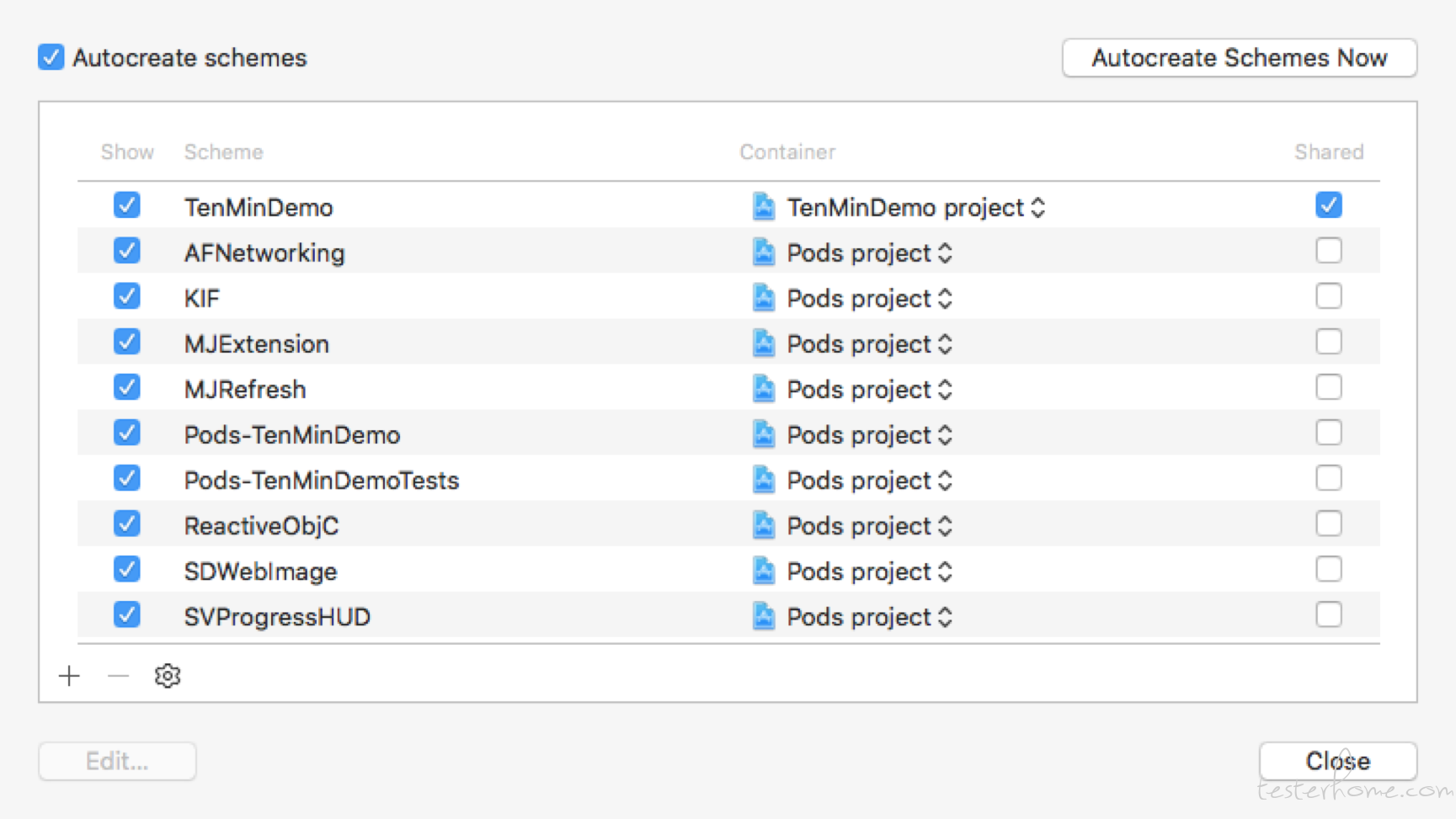Viewport: 1456px width, 819px height.
Task: Disable the Autocreate schemes checkbox
Action: pos(51,57)
